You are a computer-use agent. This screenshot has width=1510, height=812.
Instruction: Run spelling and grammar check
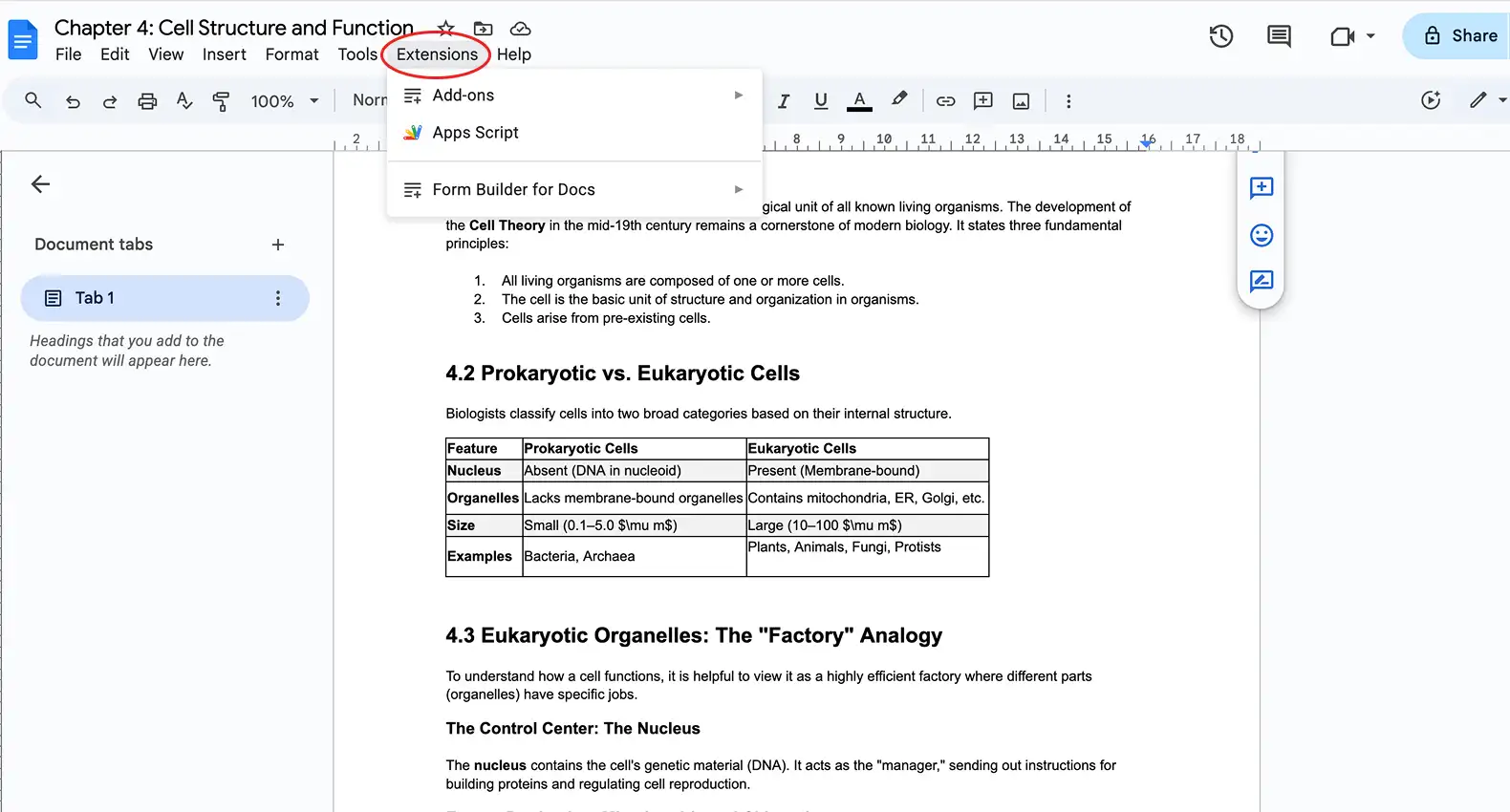184,101
